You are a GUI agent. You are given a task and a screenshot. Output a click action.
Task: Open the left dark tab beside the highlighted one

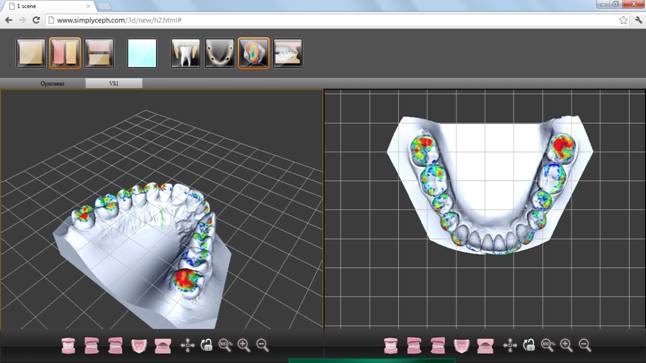(52, 84)
